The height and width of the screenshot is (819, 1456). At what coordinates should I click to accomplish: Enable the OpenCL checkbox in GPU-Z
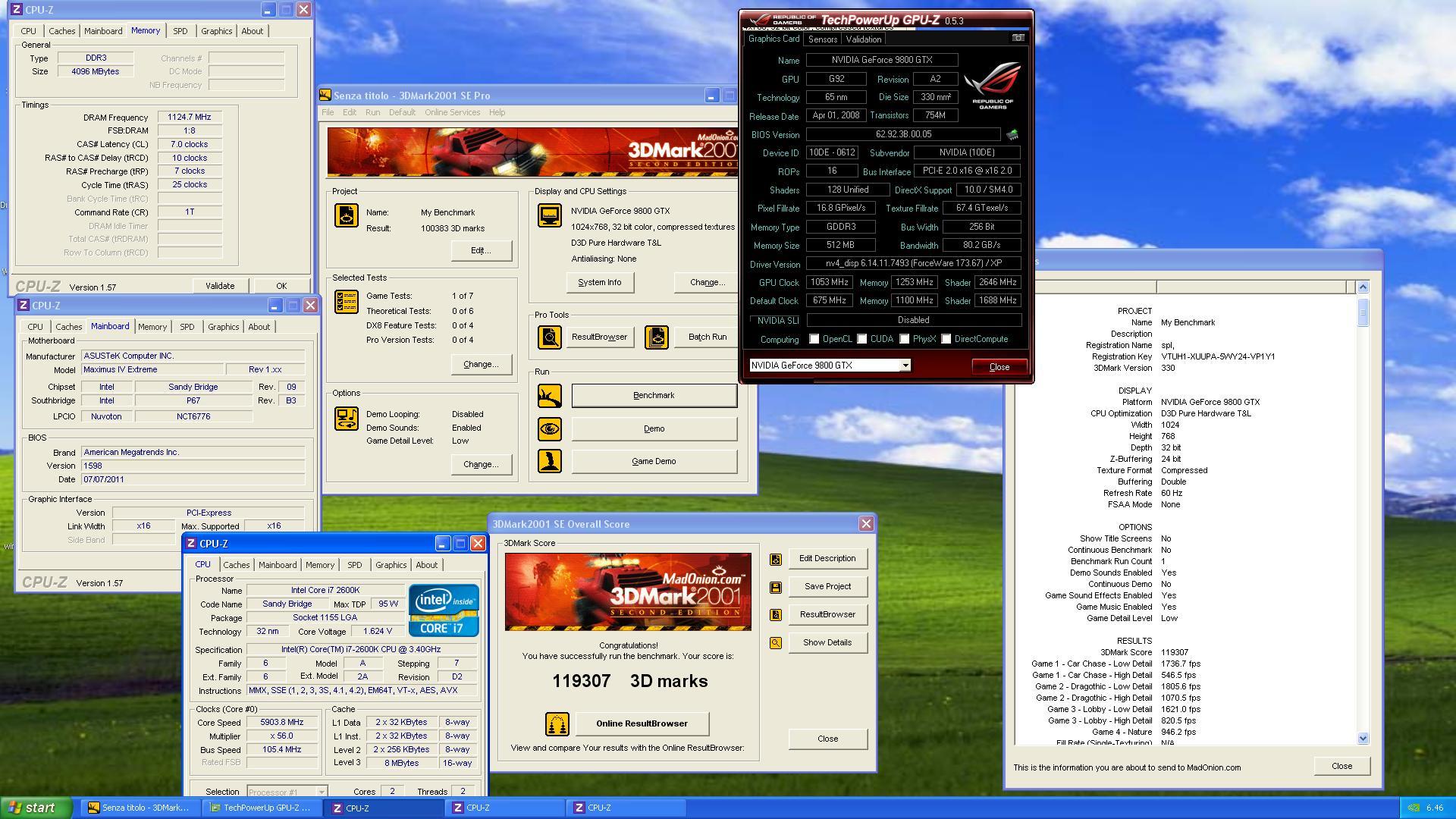814,339
